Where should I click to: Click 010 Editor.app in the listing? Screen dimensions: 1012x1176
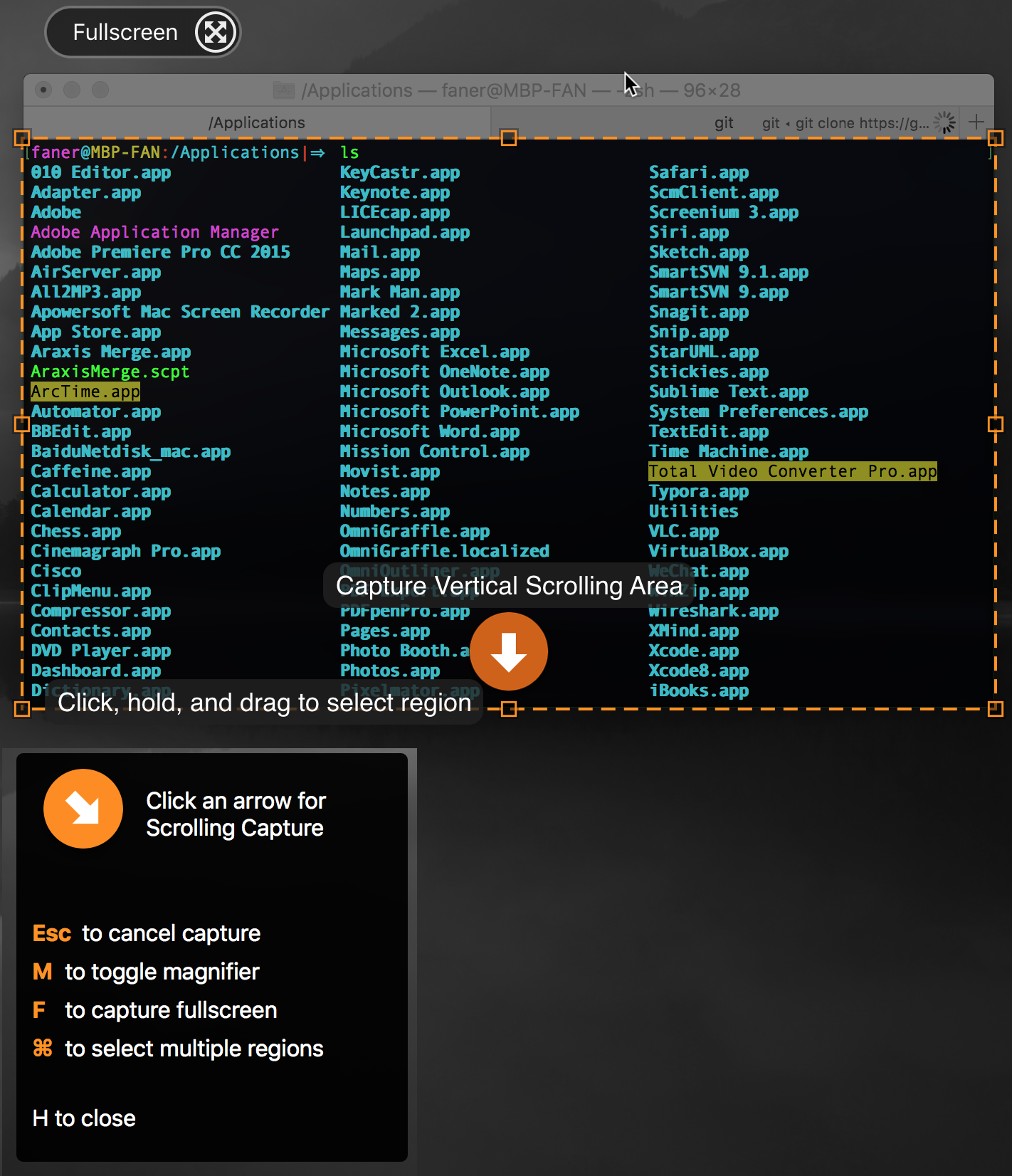pos(101,172)
